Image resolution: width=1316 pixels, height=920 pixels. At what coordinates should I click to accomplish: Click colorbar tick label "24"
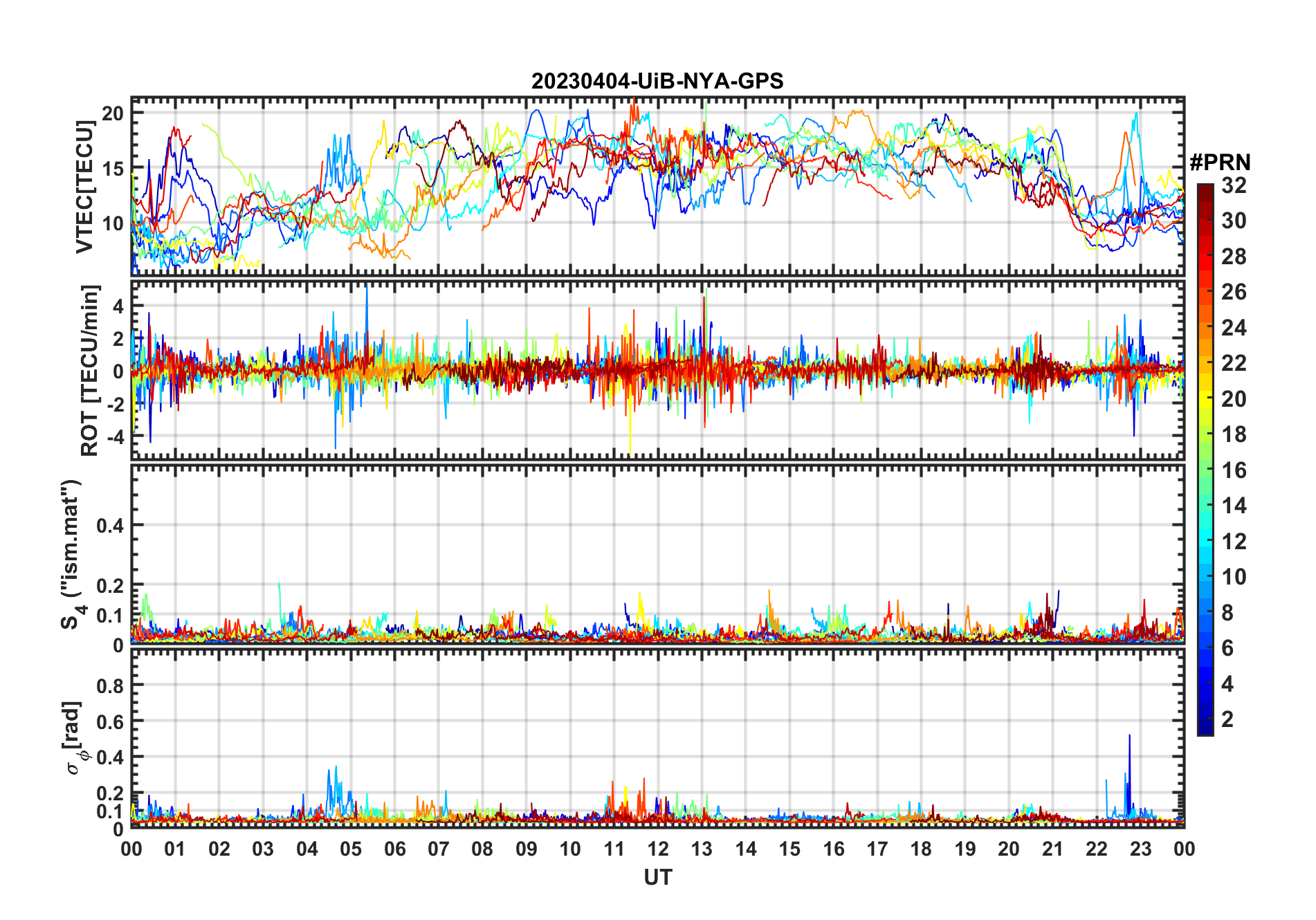click(x=1234, y=328)
